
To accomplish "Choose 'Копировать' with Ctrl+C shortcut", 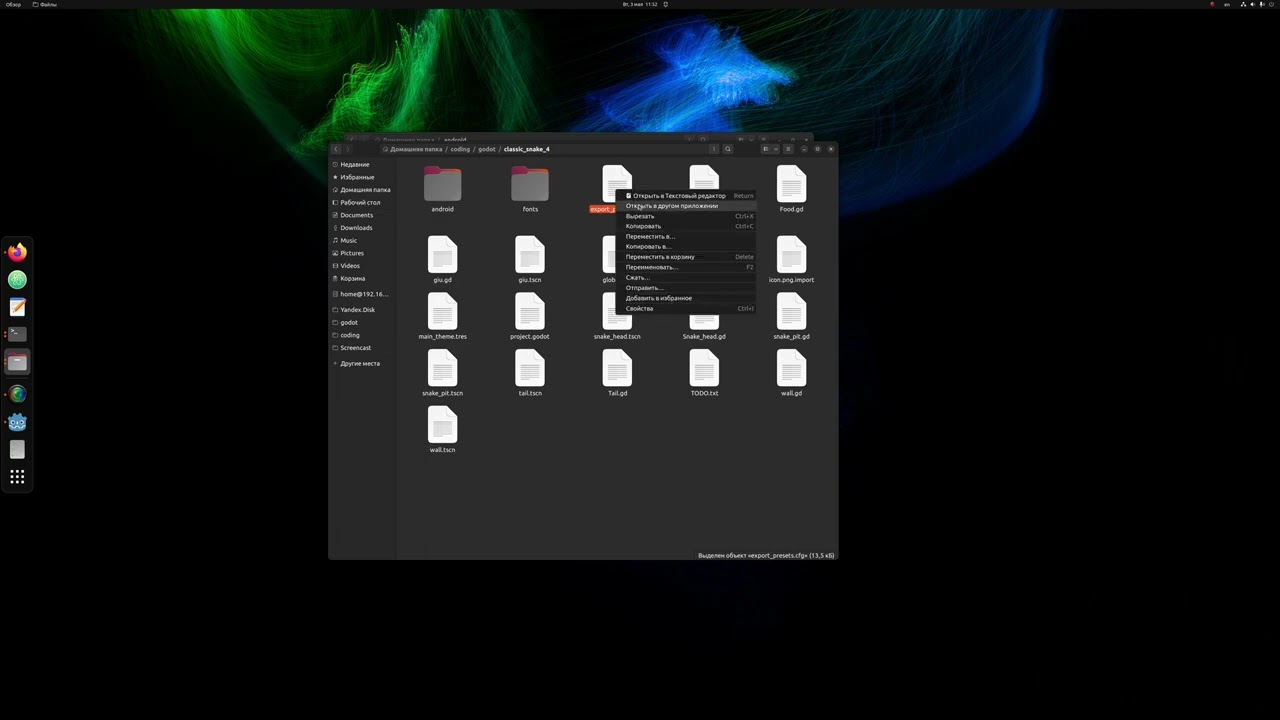I will (686, 226).
